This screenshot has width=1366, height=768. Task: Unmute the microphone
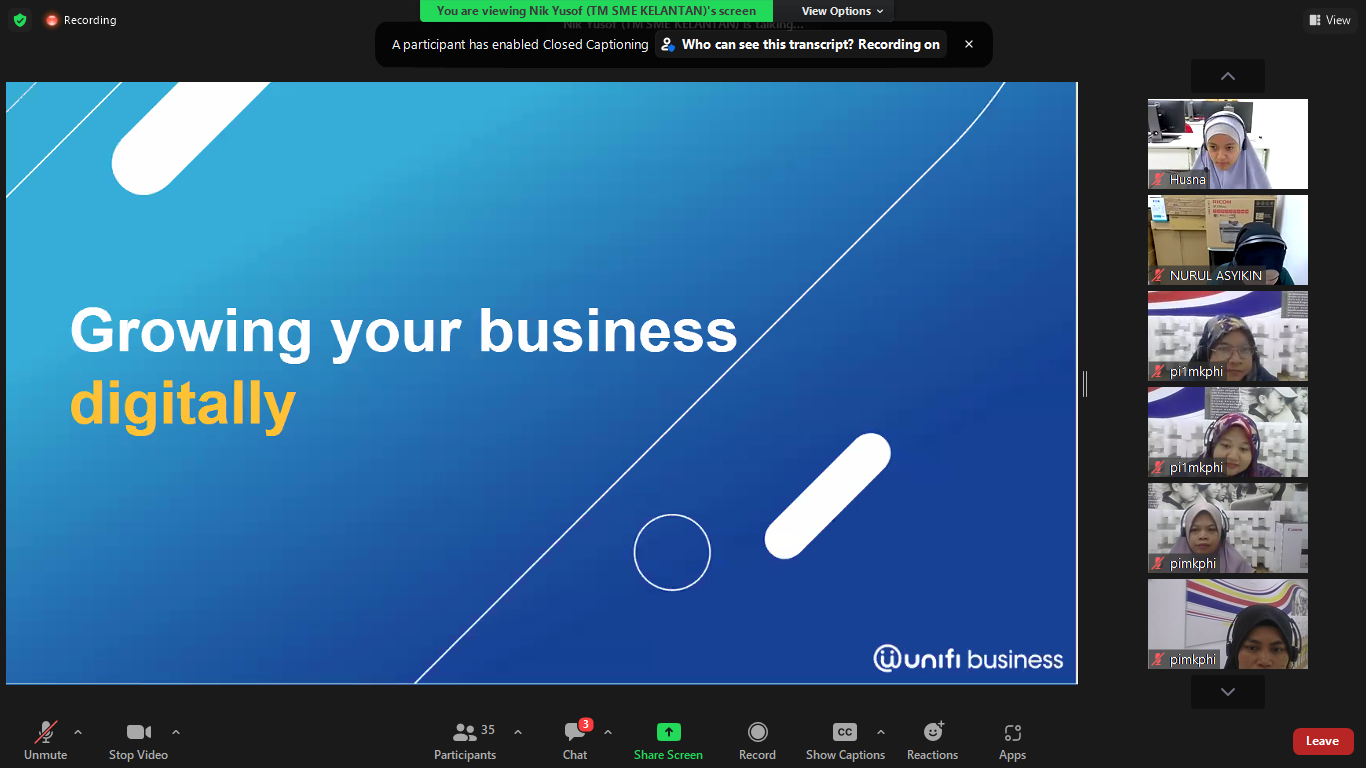pos(46,741)
